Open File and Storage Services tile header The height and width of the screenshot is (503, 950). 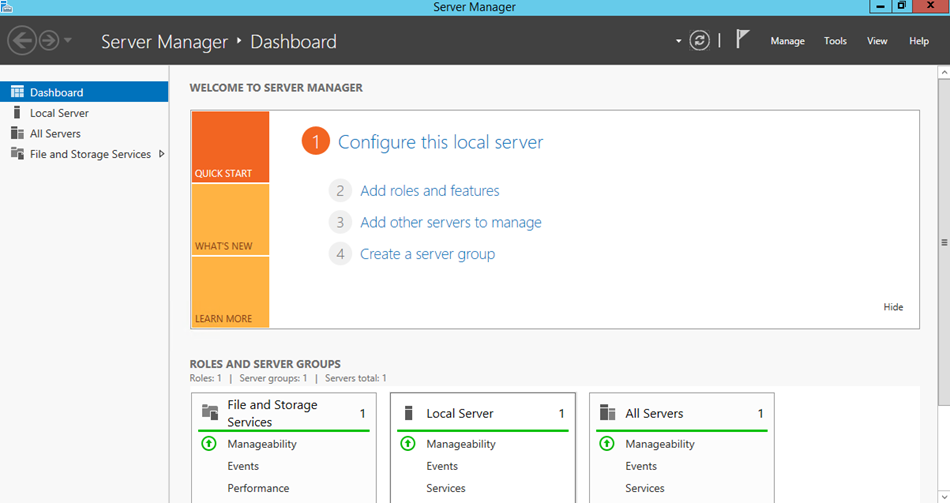[x=284, y=413]
